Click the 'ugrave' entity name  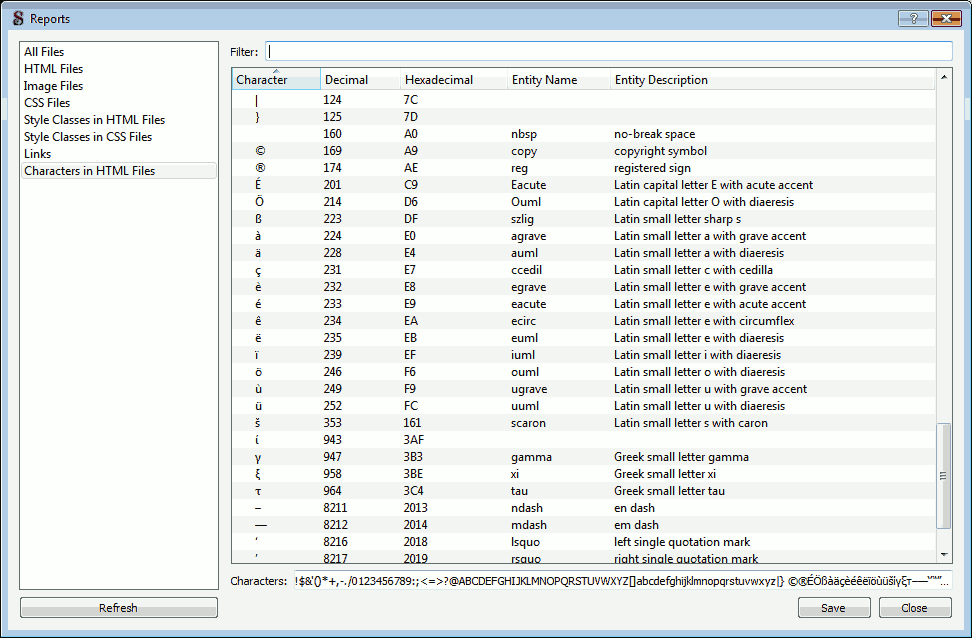tap(529, 389)
